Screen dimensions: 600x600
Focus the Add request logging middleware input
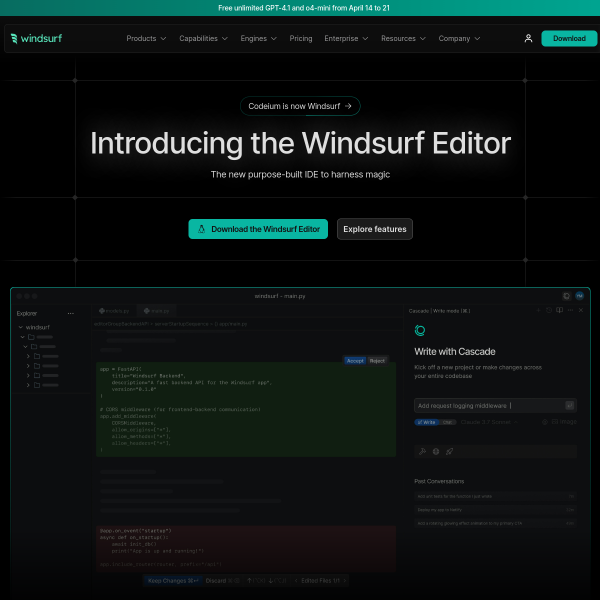click(495, 406)
